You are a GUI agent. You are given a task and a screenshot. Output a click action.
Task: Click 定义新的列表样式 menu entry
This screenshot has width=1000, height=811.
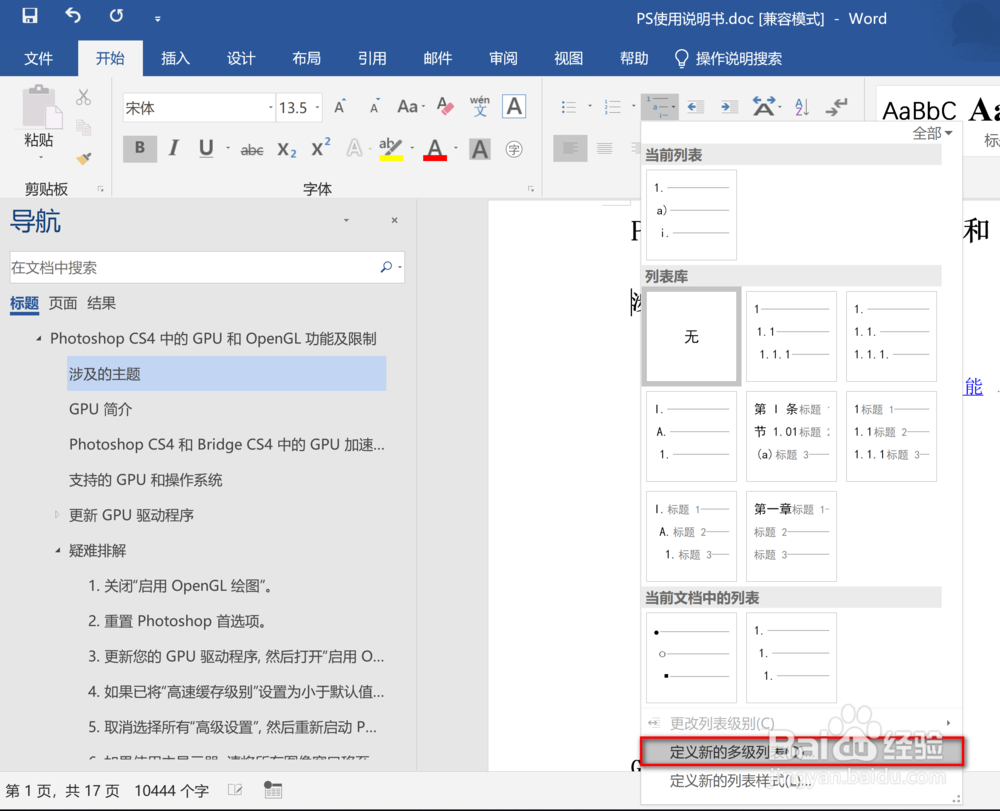click(x=801, y=781)
